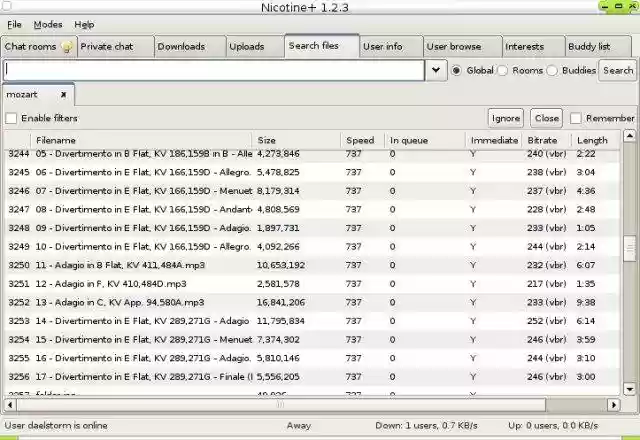Select row 3248 Divertimento Adagio file
Screen dimensions: 640x440
click(x=312, y=228)
